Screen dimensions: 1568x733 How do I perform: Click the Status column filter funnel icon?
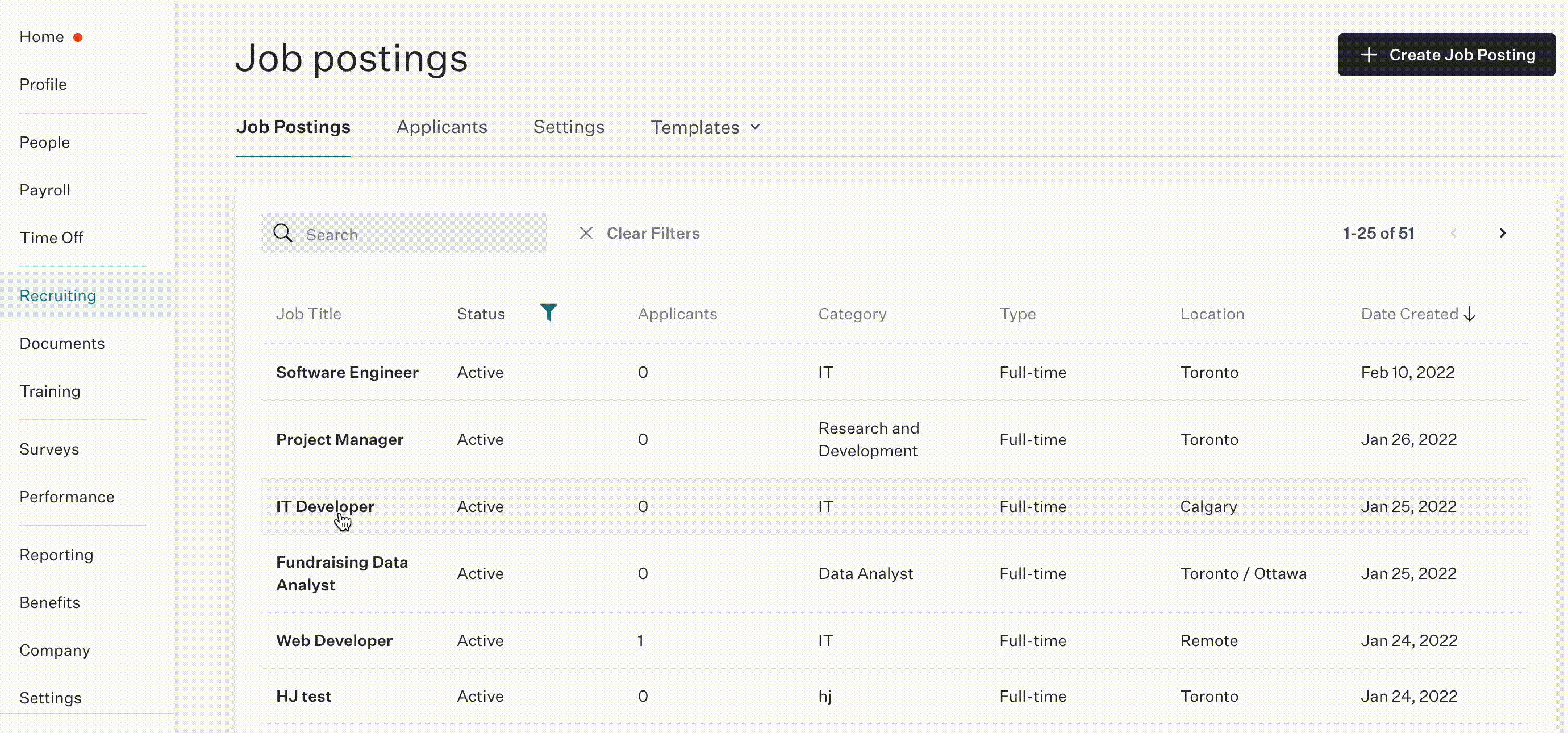[548, 313]
